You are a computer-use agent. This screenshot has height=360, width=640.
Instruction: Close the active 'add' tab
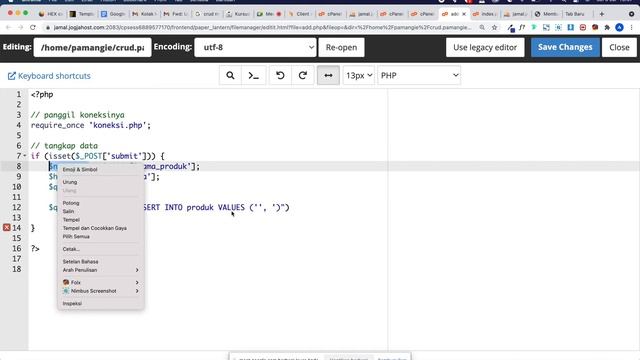(464, 14)
